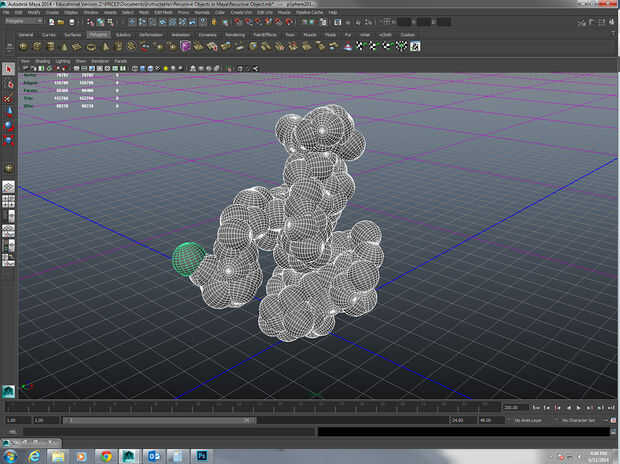Switch to single perspective view layout
The image size is (620, 464).
tap(8, 187)
